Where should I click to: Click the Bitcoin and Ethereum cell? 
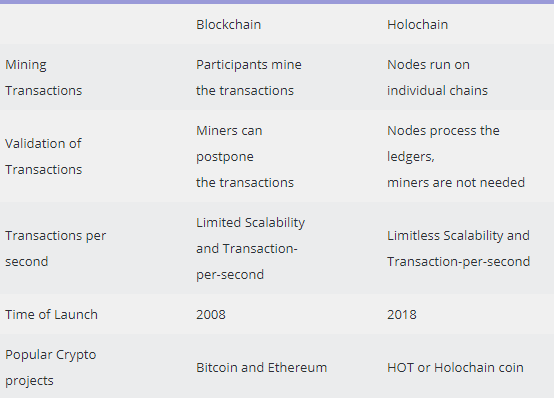tap(261, 368)
